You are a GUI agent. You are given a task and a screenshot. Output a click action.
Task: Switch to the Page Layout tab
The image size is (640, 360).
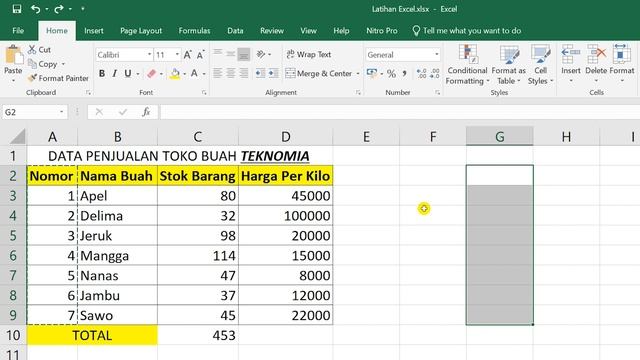click(x=141, y=31)
